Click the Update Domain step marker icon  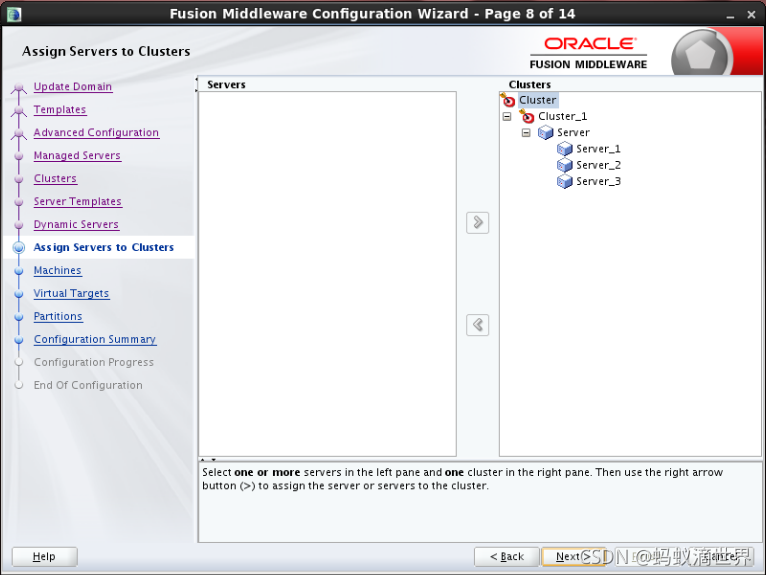pos(19,88)
